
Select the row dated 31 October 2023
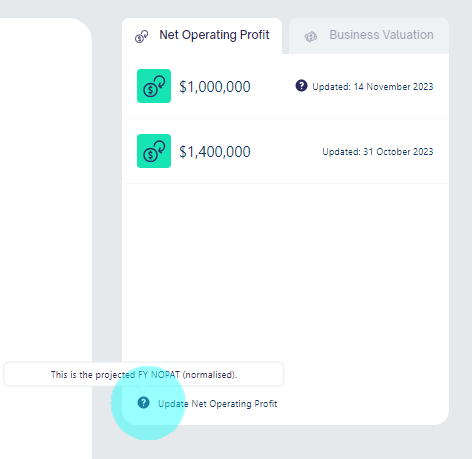pos(285,151)
